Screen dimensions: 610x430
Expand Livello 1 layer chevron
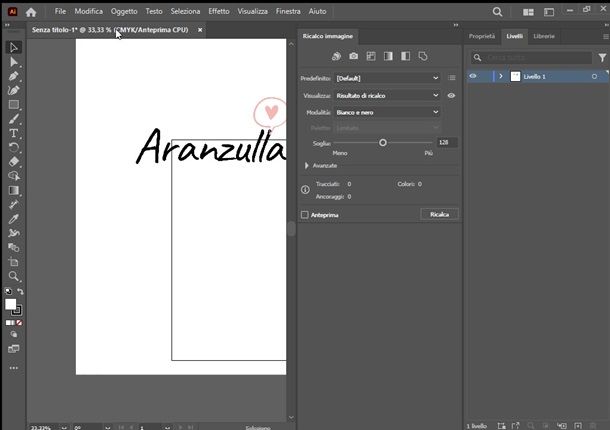[x=501, y=76]
